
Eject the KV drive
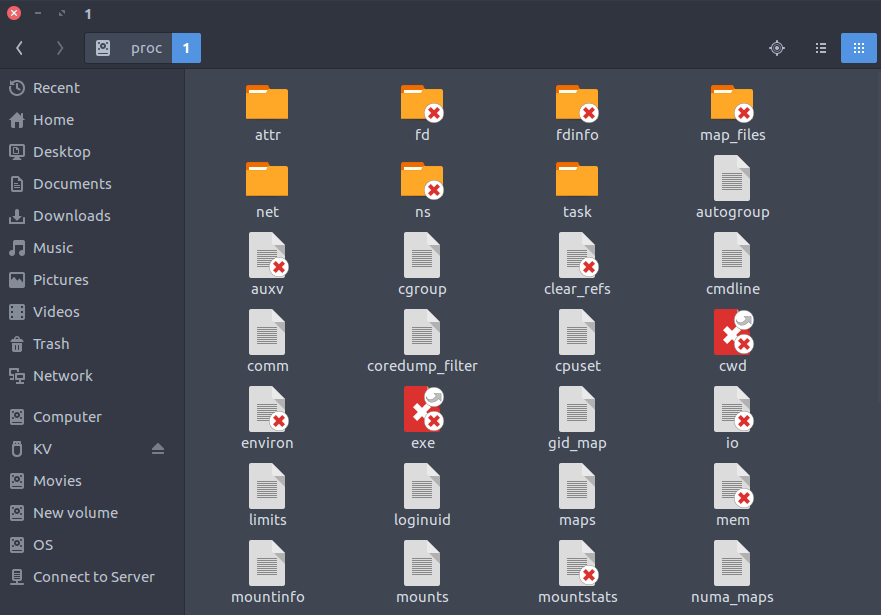click(157, 448)
